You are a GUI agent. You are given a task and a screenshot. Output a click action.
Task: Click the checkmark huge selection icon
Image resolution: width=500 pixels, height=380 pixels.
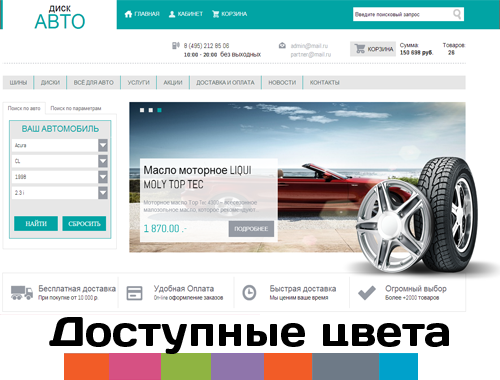(x=367, y=293)
